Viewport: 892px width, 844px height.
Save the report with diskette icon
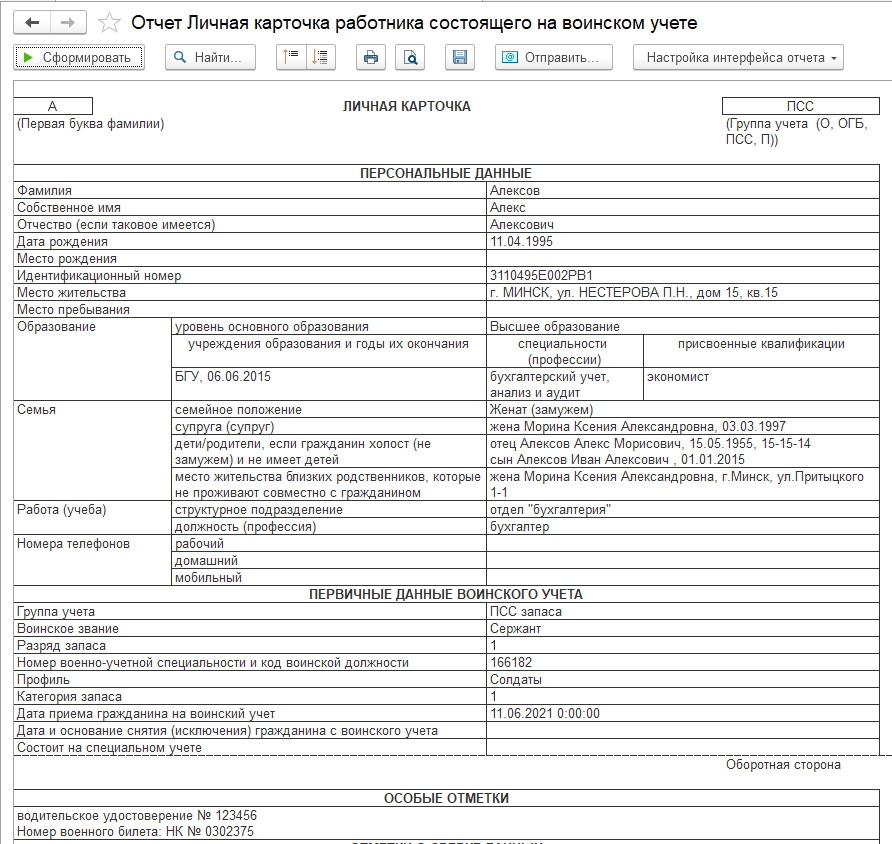(459, 57)
